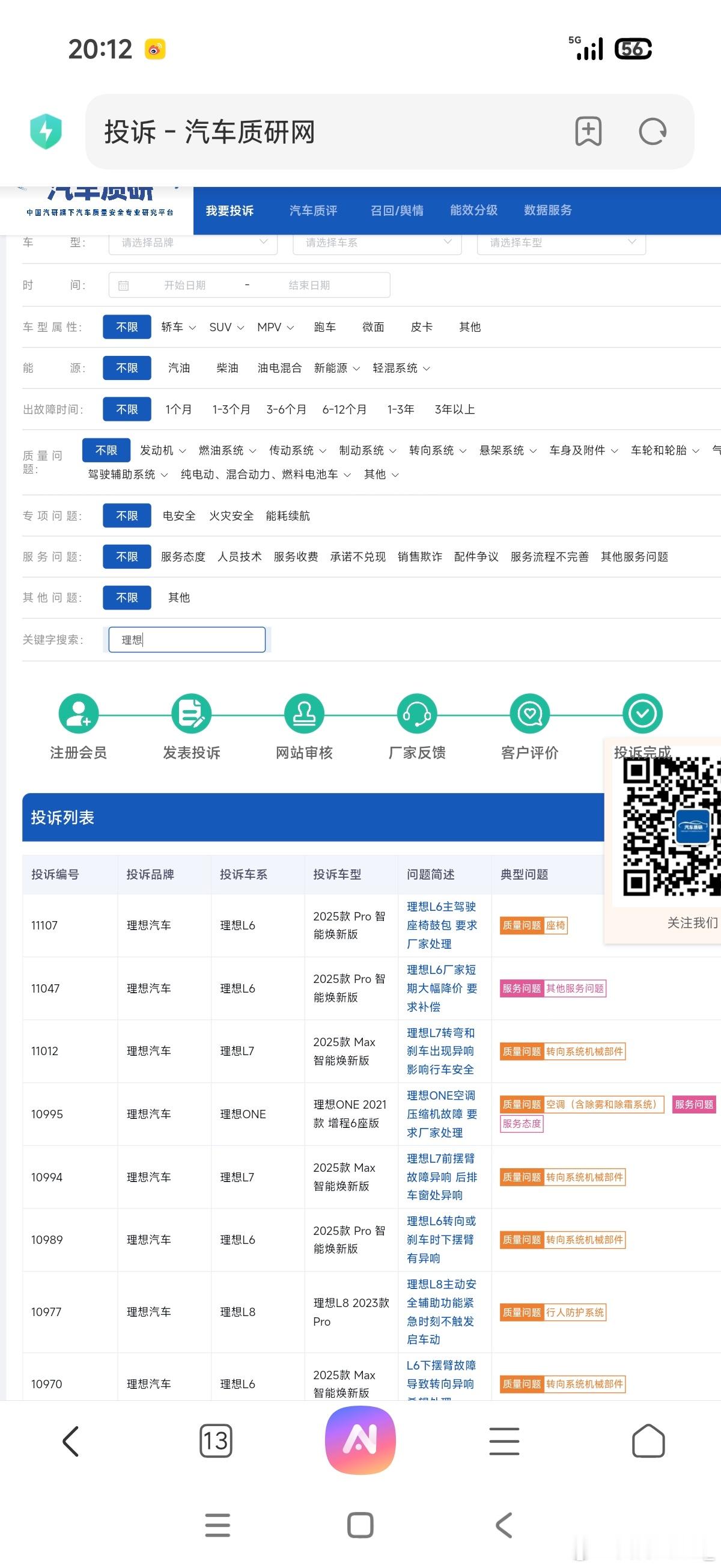Filter energy type by 汽油

(x=179, y=368)
